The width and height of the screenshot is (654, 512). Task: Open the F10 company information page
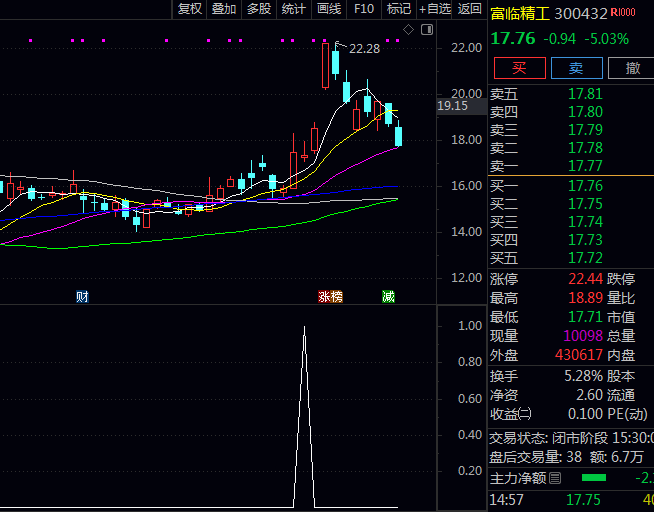[x=364, y=9]
